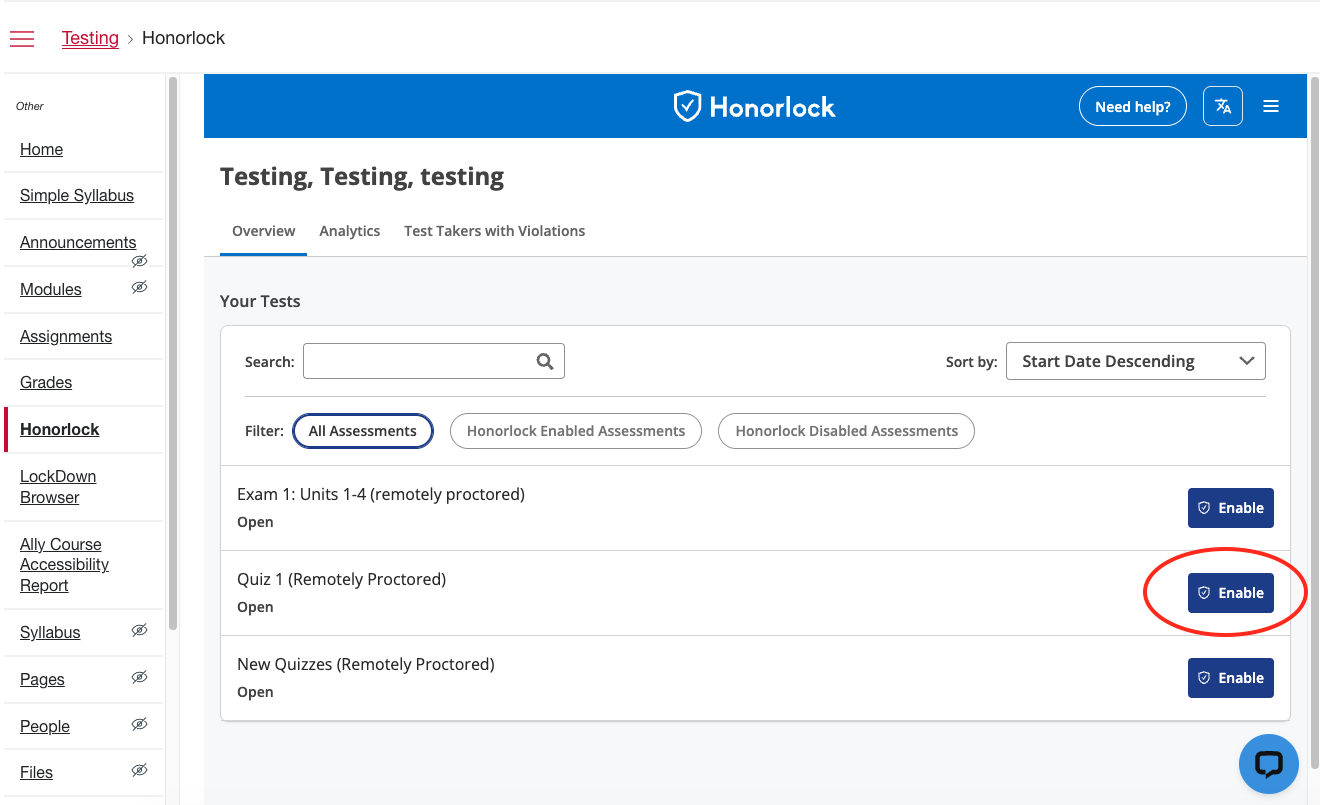Click the eye icon beside Modules
1320x805 pixels.
tap(139, 287)
